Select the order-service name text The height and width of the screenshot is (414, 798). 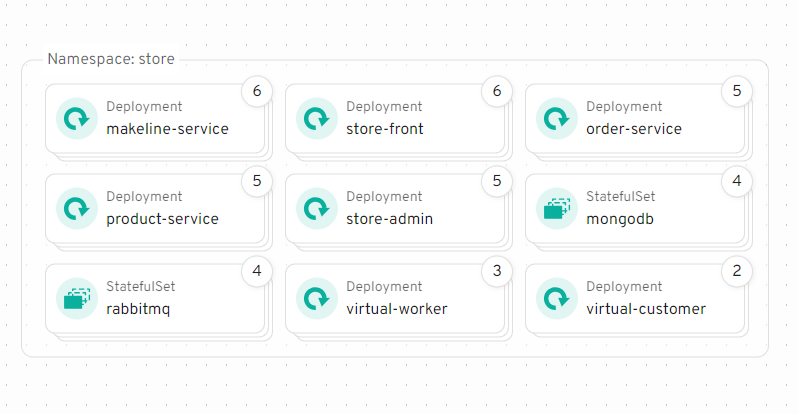(x=634, y=129)
